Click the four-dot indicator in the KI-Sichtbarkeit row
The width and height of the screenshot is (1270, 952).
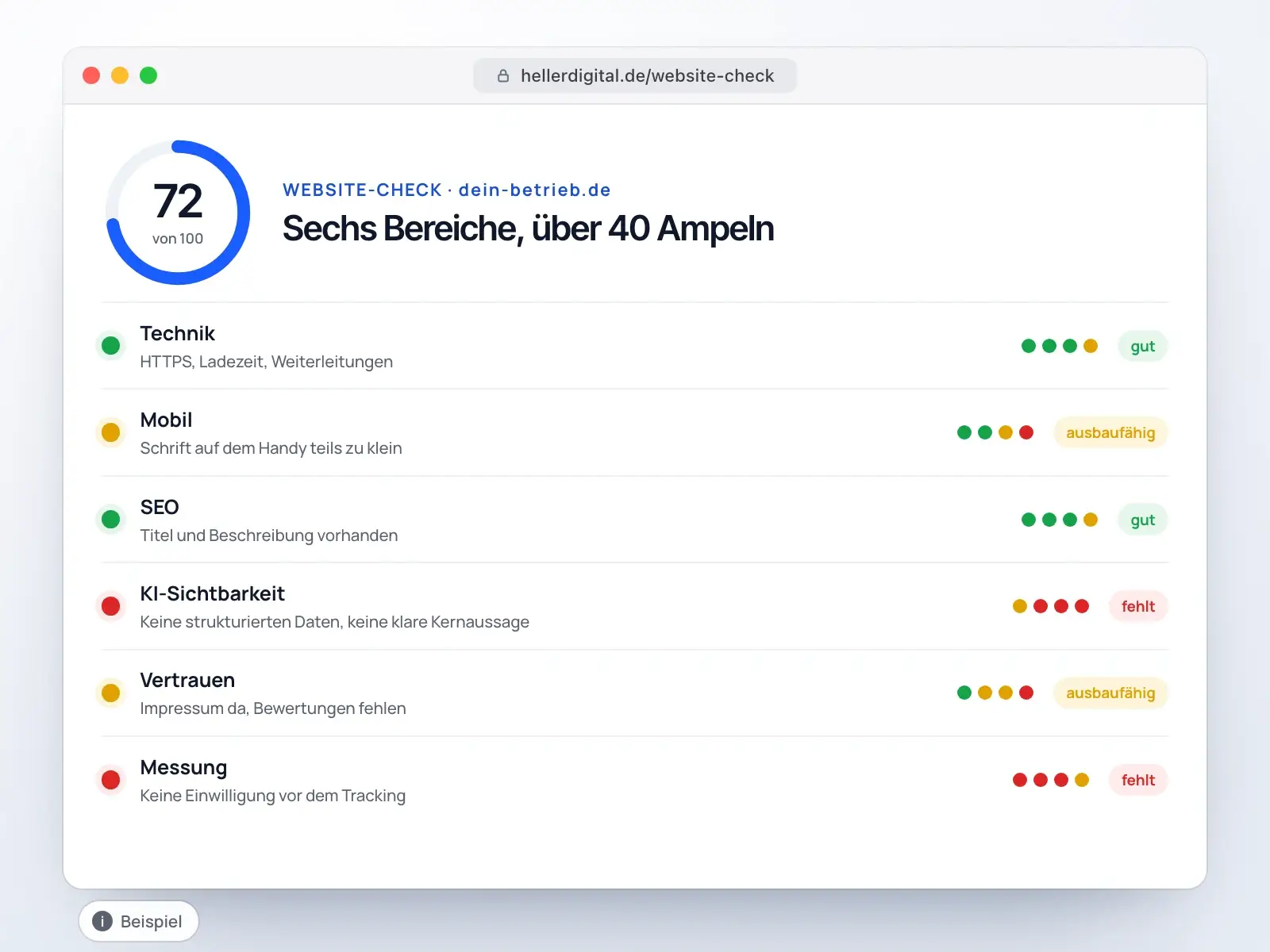pos(1051,606)
